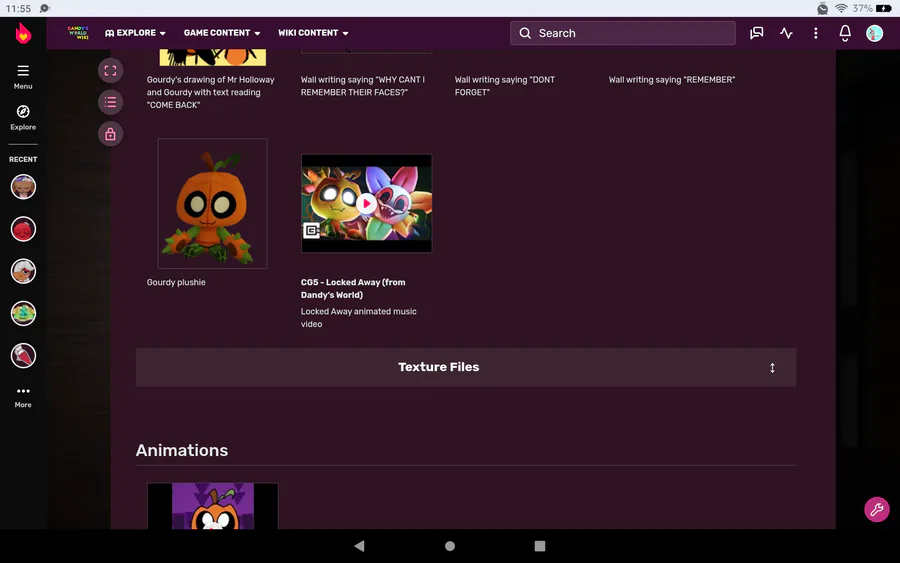This screenshot has height=563, width=900.
Task: Expand the Wiki Content dropdown menu
Action: pyautogui.click(x=313, y=33)
